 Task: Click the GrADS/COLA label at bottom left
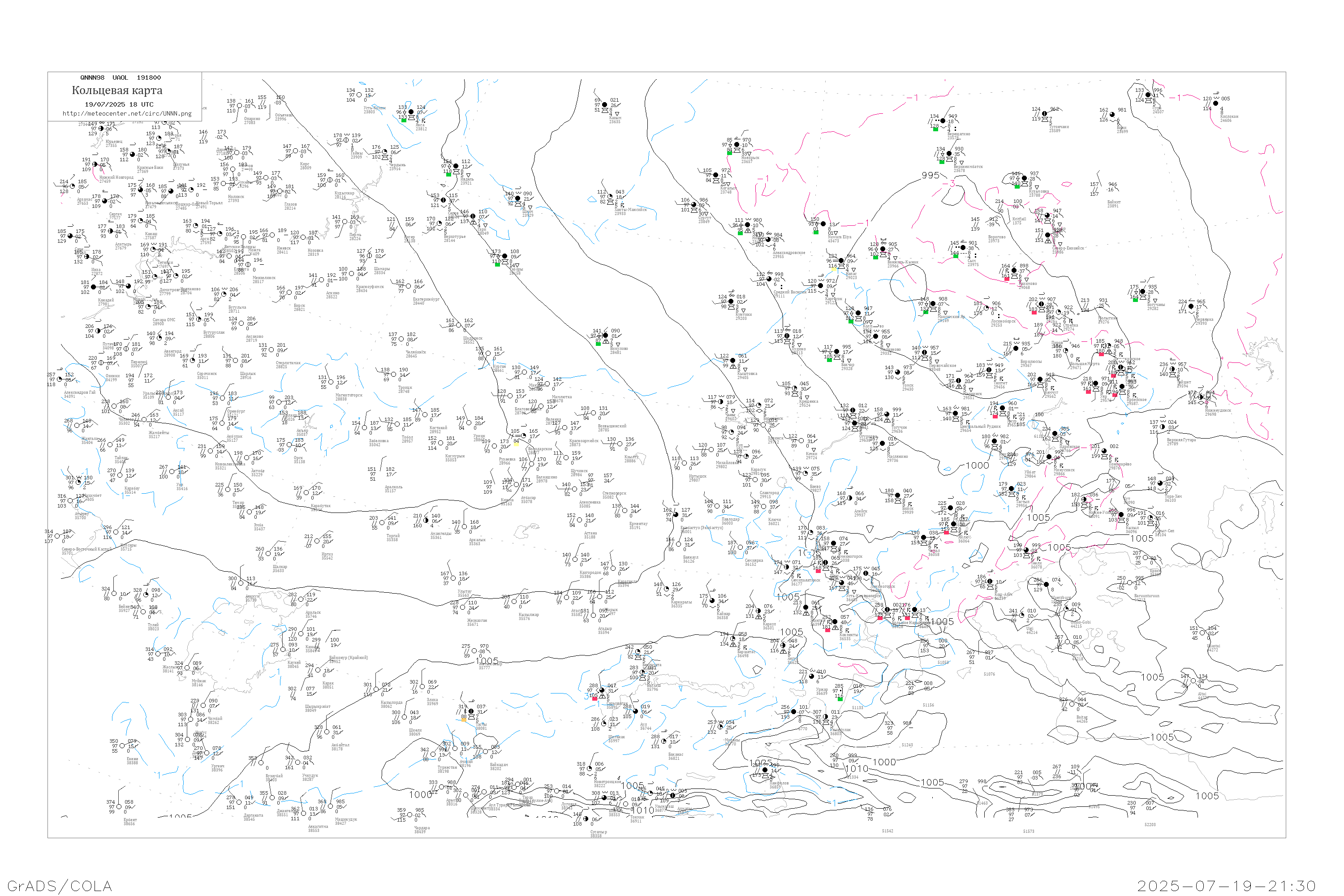pyautogui.click(x=60, y=886)
